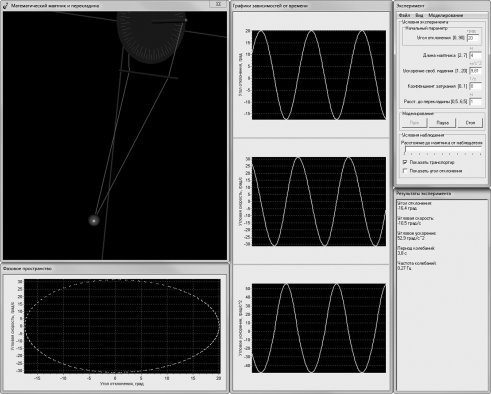Image resolution: width=491 pixels, height=394 pixels.
Task: Click the damping coefficient input field
Action: click(475, 86)
